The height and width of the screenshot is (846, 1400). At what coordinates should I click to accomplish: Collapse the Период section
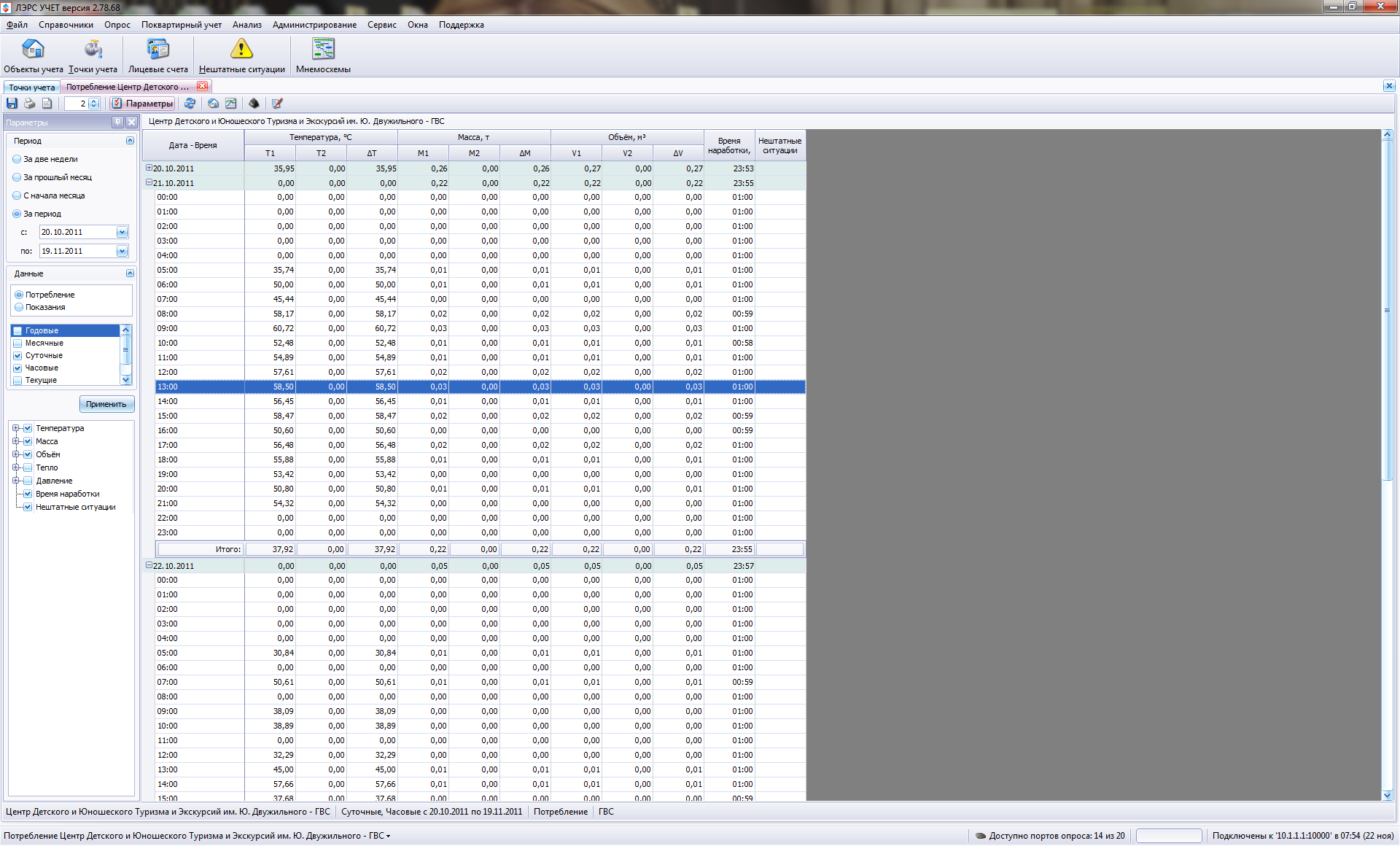[130, 141]
